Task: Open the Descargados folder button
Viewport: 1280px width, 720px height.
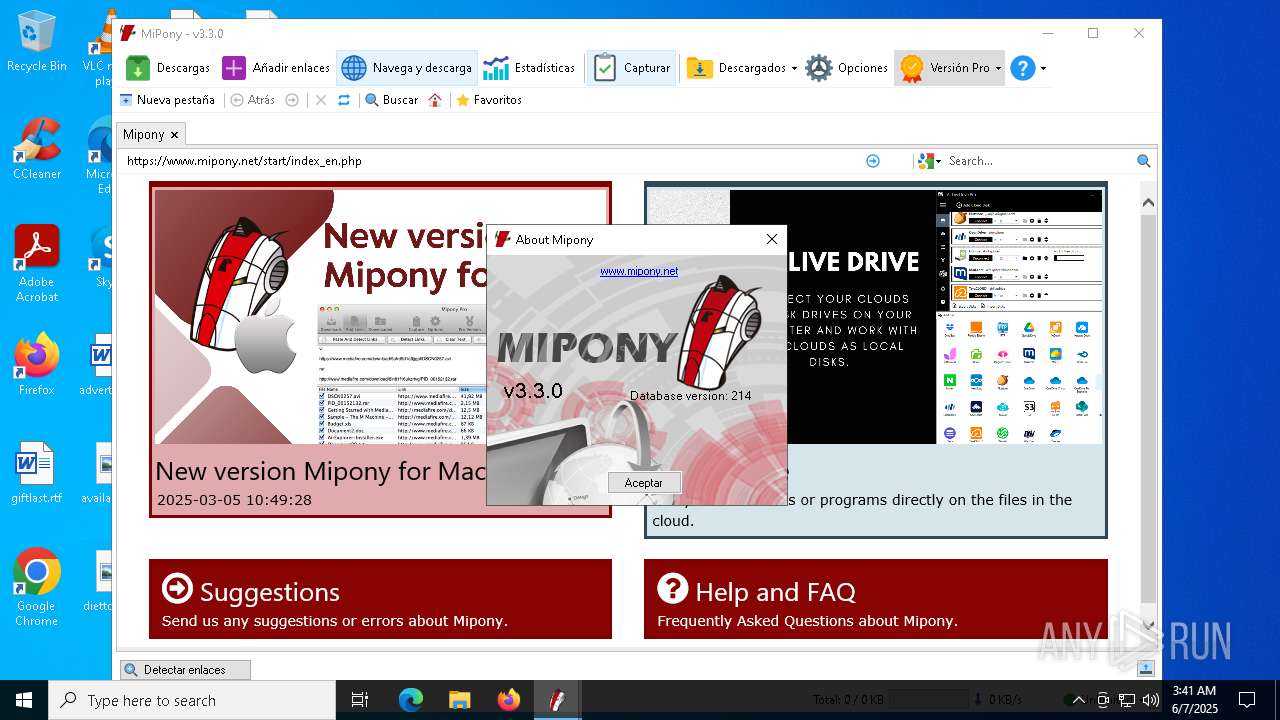Action: tap(736, 68)
